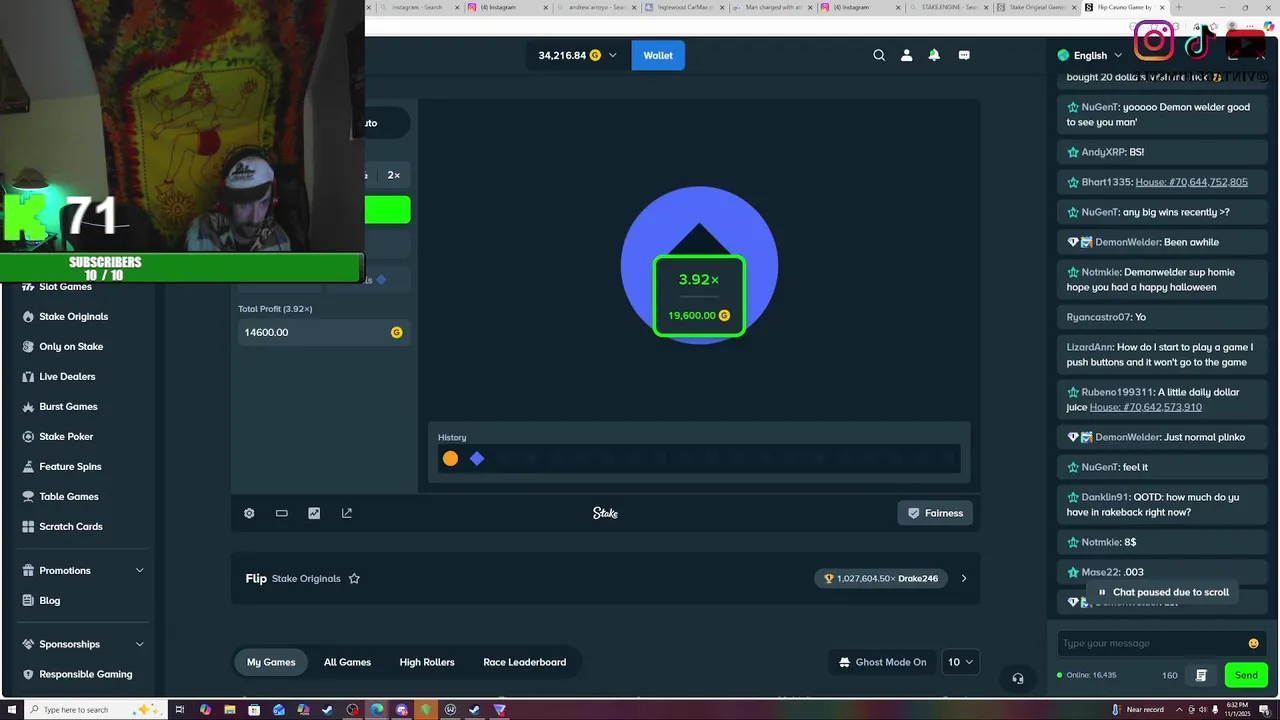
Task: Open Task View on taskbar
Action: (180, 710)
